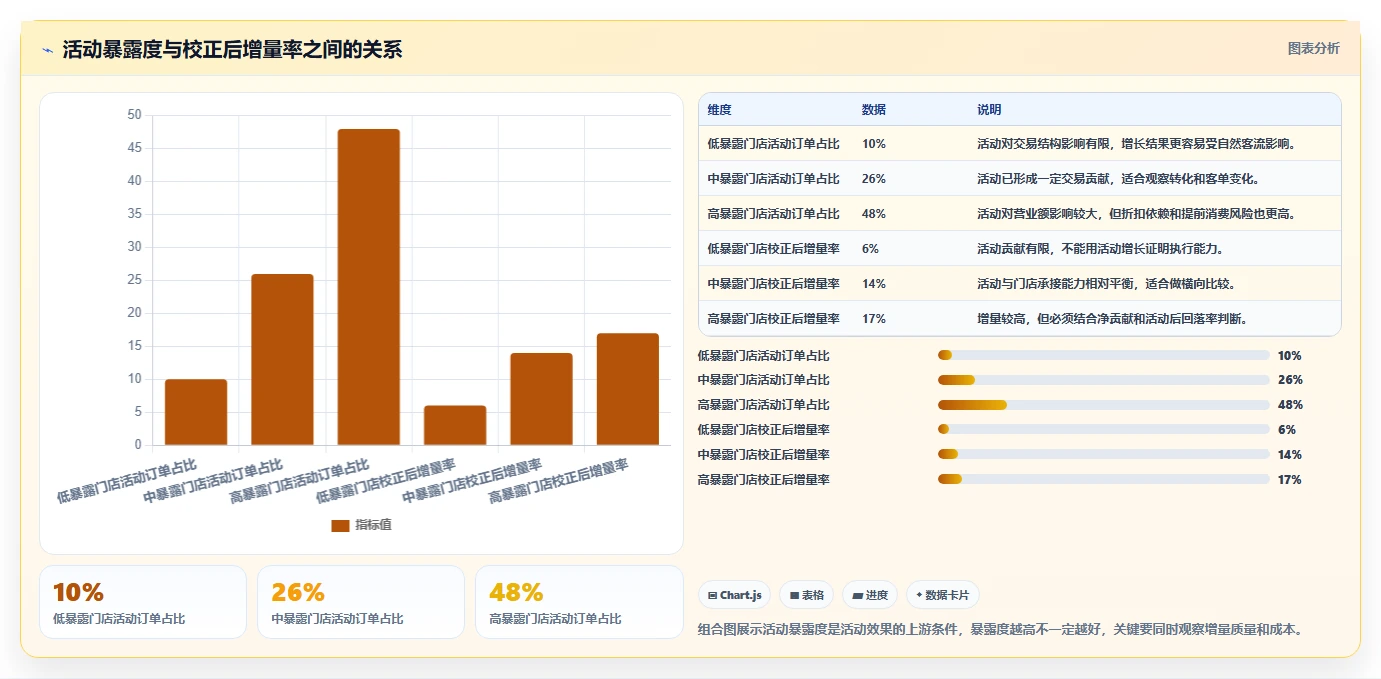Click the chart bar for 高暴露门店校正后增量率
The width and height of the screenshot is (1381, 679).
point(628,389)
